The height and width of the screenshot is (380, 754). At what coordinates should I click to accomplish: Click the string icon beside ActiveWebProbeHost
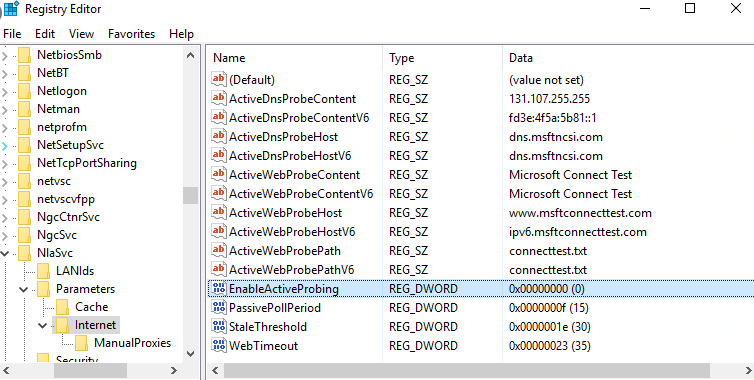[219, 213]
